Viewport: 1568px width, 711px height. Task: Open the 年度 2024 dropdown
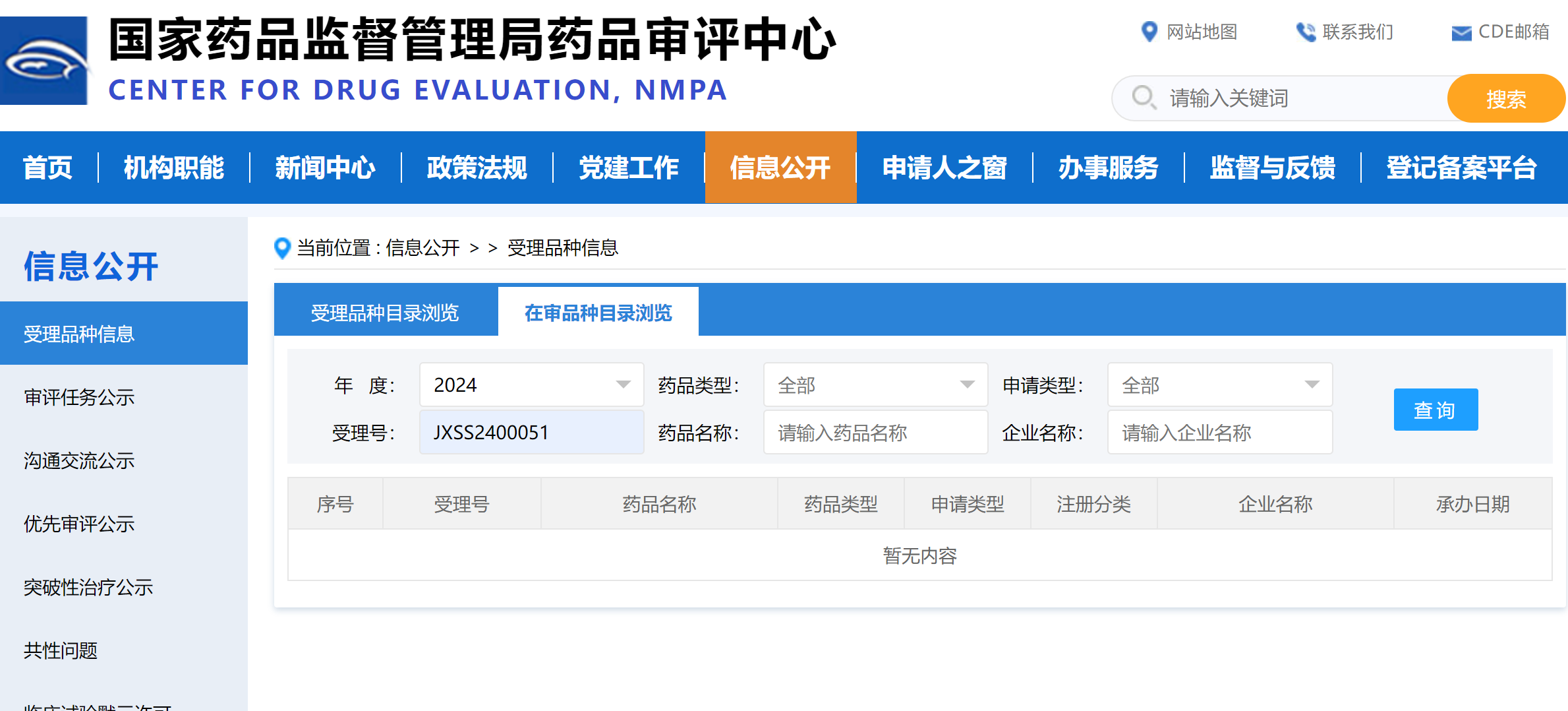point(531,385)
